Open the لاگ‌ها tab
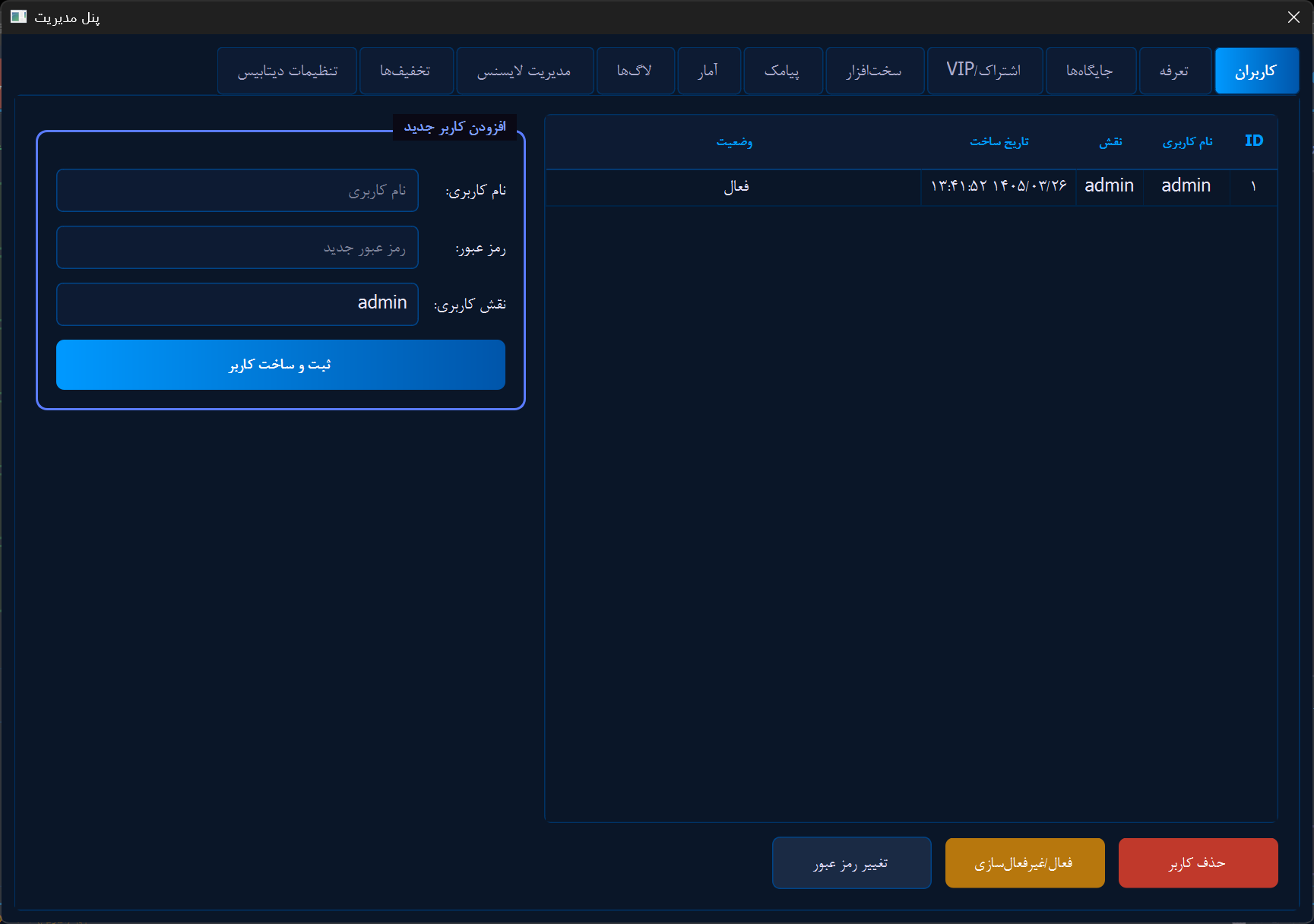 635,71
